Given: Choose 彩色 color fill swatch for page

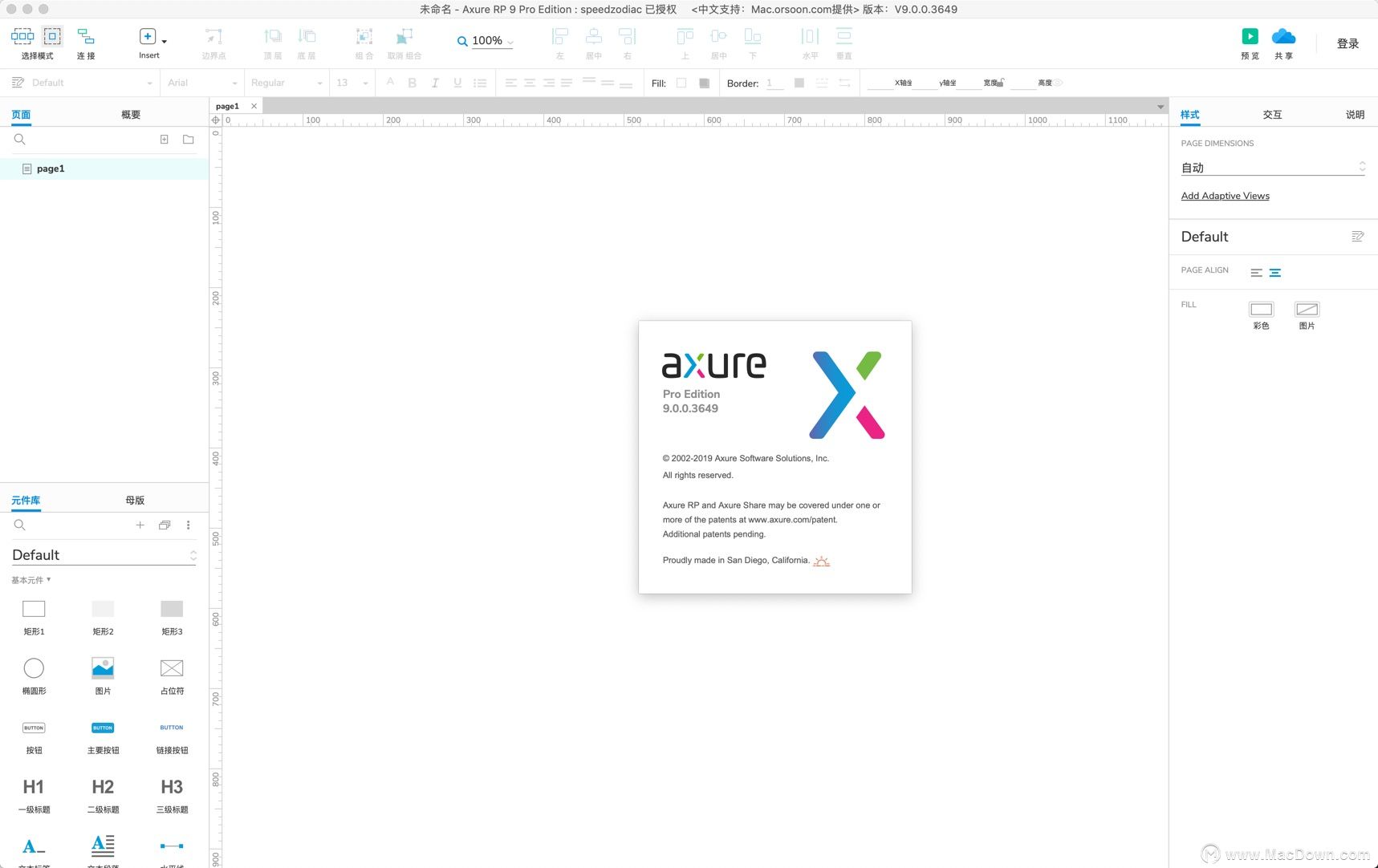Looking at the screenshot, I should click(1261, 310).
